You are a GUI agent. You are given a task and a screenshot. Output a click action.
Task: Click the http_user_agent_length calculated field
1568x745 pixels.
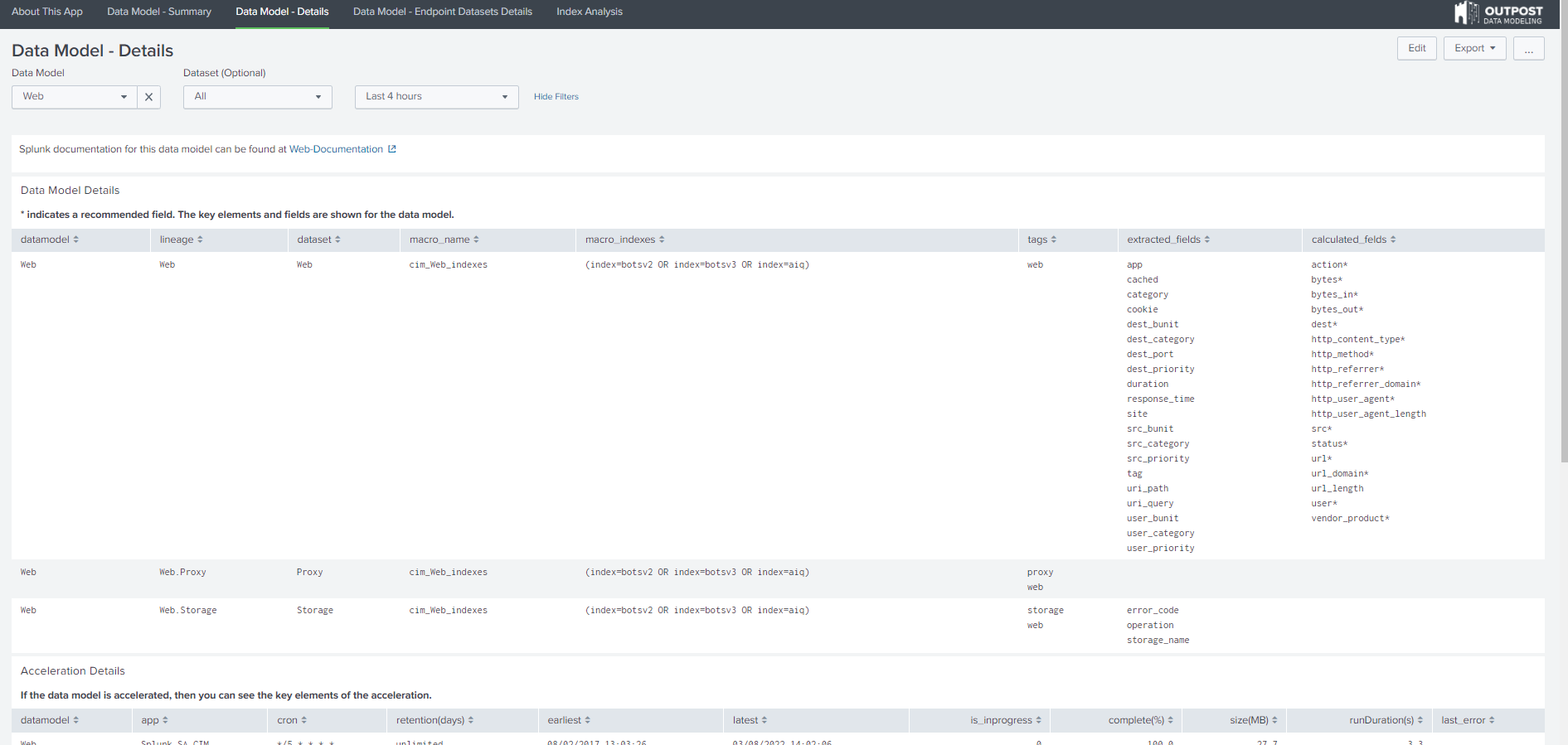[x=1369, y=414]
